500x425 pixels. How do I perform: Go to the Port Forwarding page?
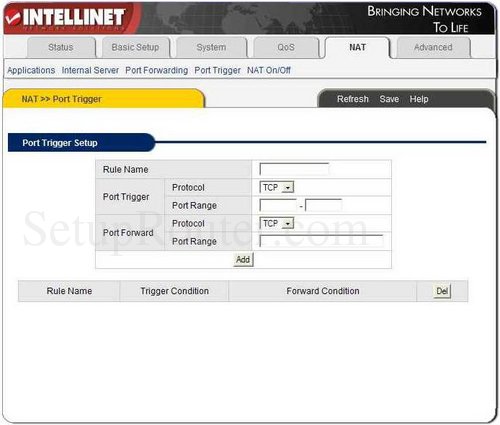point(157,70)
